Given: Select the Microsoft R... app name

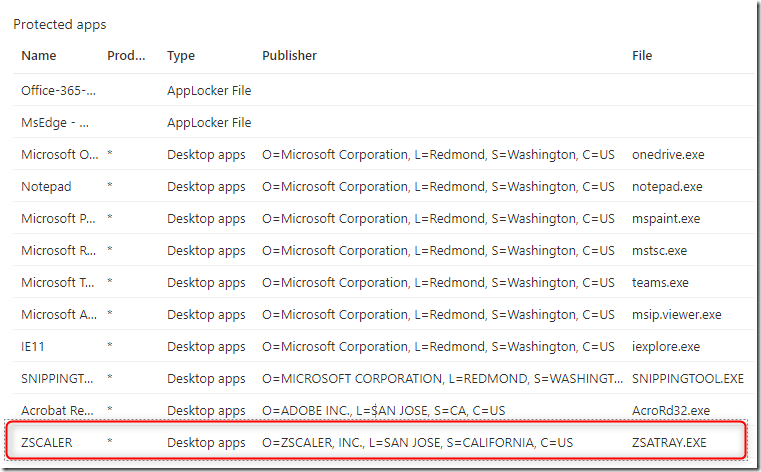Looking at the screenshot, I should point(58,251).
